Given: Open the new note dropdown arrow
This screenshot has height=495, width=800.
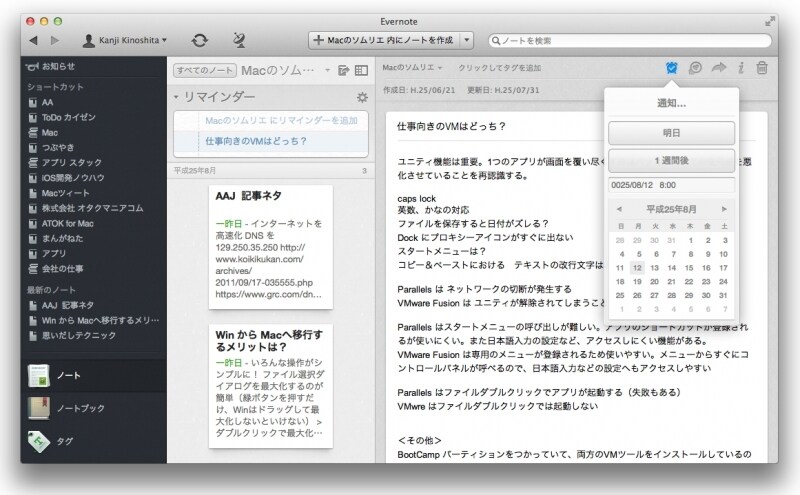Looking at the screenshot, I should 466,40.
